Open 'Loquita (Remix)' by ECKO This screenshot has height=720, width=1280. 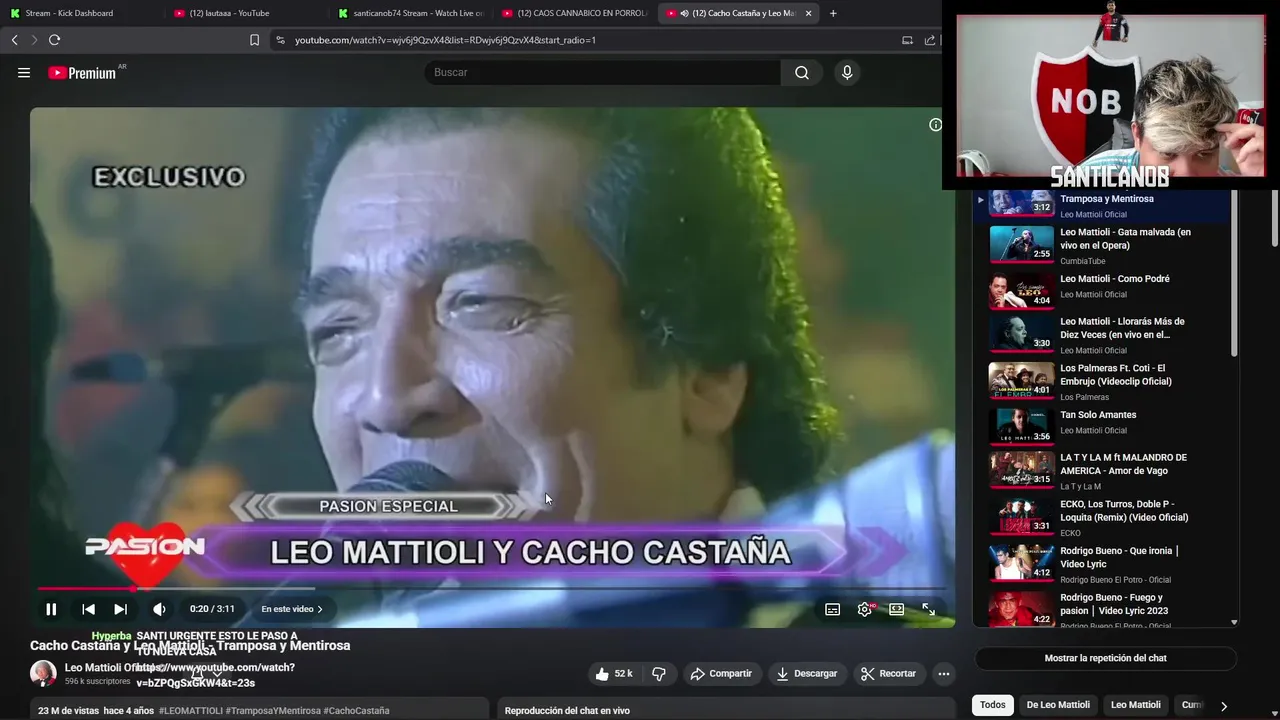tap(1124, 511)
